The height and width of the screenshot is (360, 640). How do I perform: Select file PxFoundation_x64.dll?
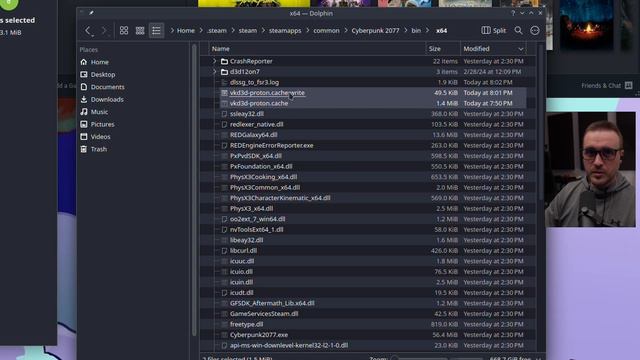[261, 167]
